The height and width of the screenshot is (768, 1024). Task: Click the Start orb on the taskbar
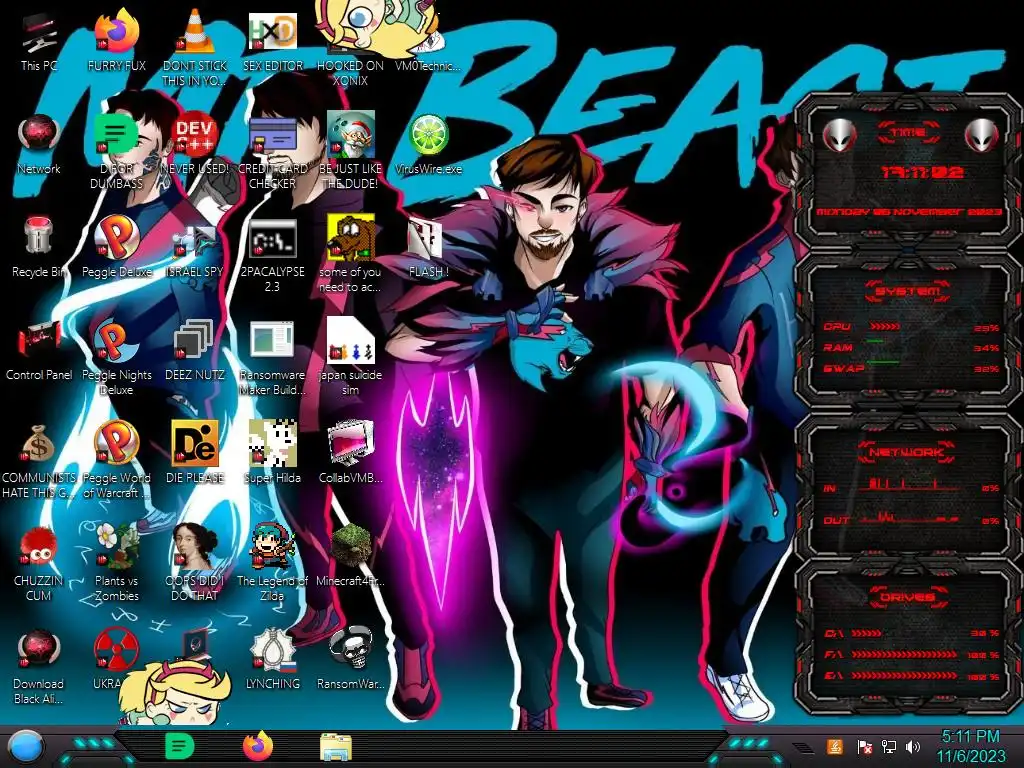(x=25, y=747)
